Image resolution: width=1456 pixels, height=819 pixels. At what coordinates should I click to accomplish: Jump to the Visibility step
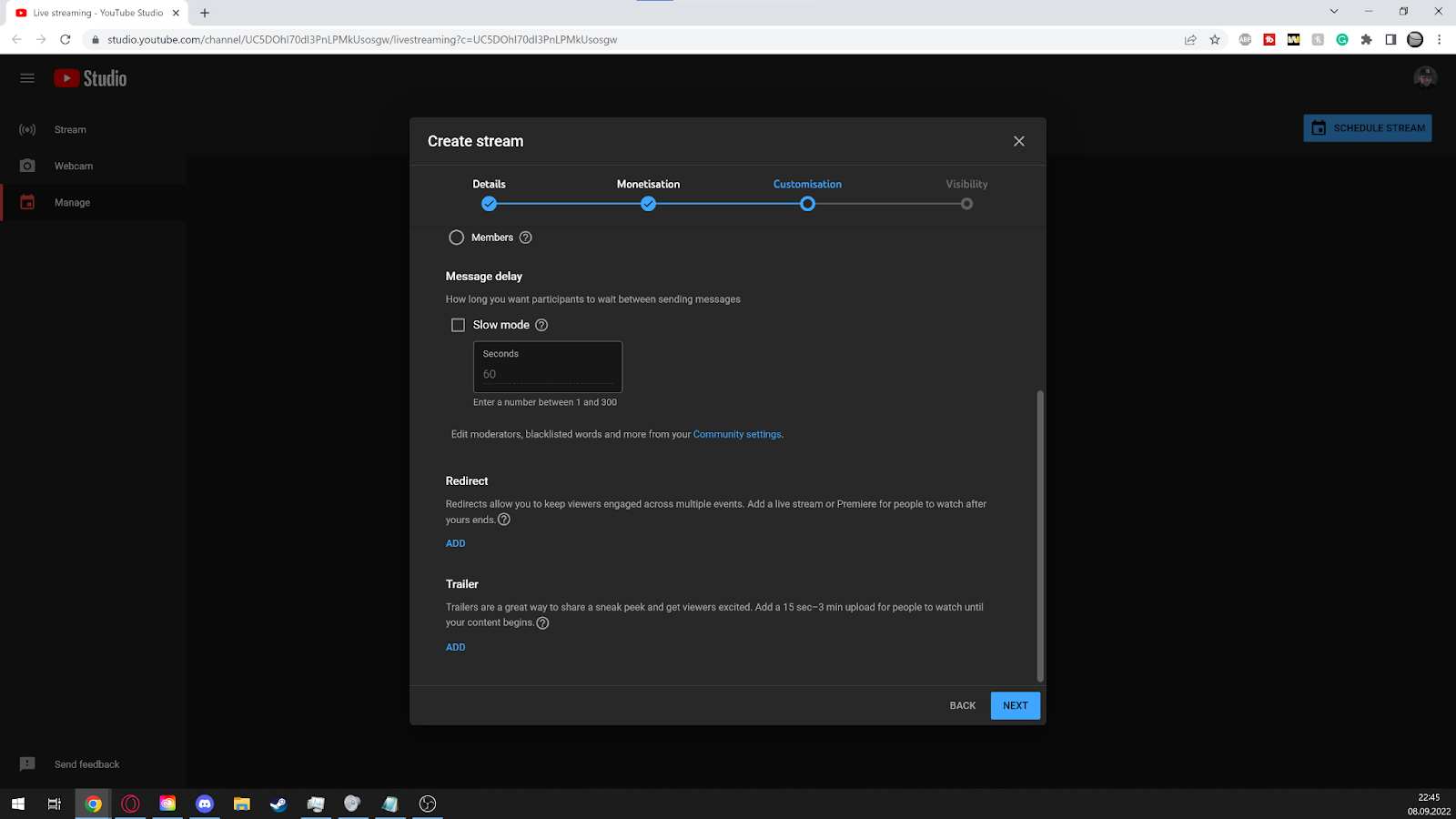[966, 193]
